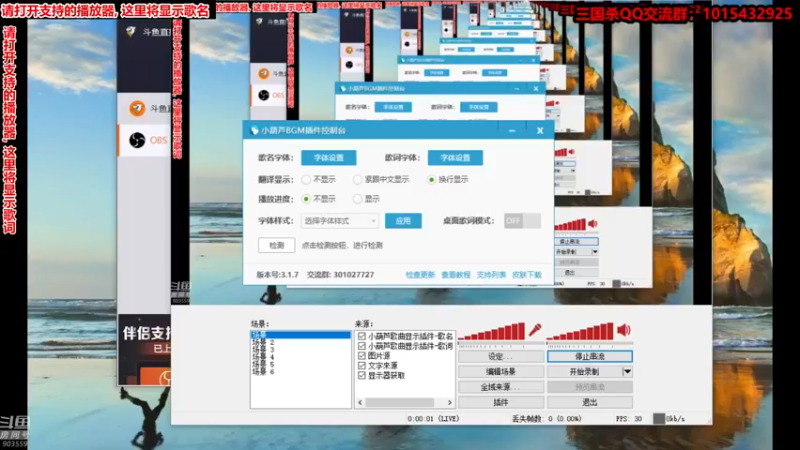Open the 皮肤下载 link
800x450 pixels.
[x=527, y=274]
